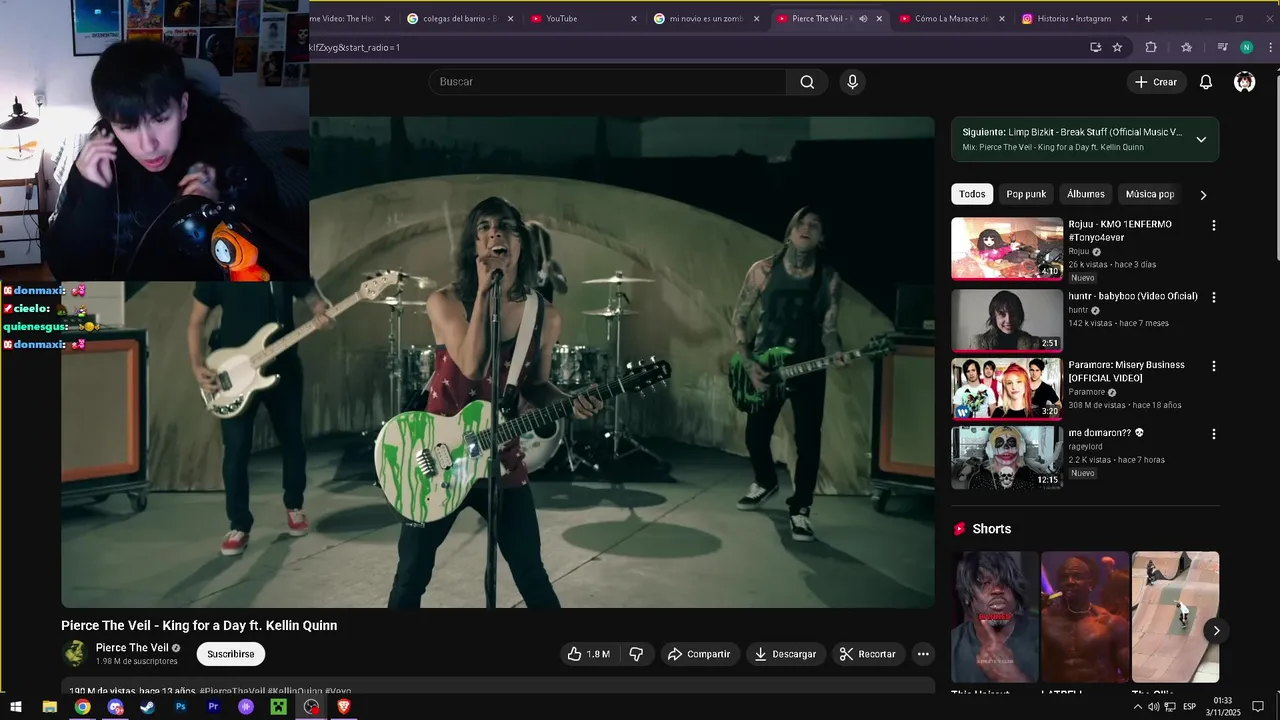Open the browser all bookmarks star icon
This screenshot has width=1280, height=720.
click(x=1186, y=47)
